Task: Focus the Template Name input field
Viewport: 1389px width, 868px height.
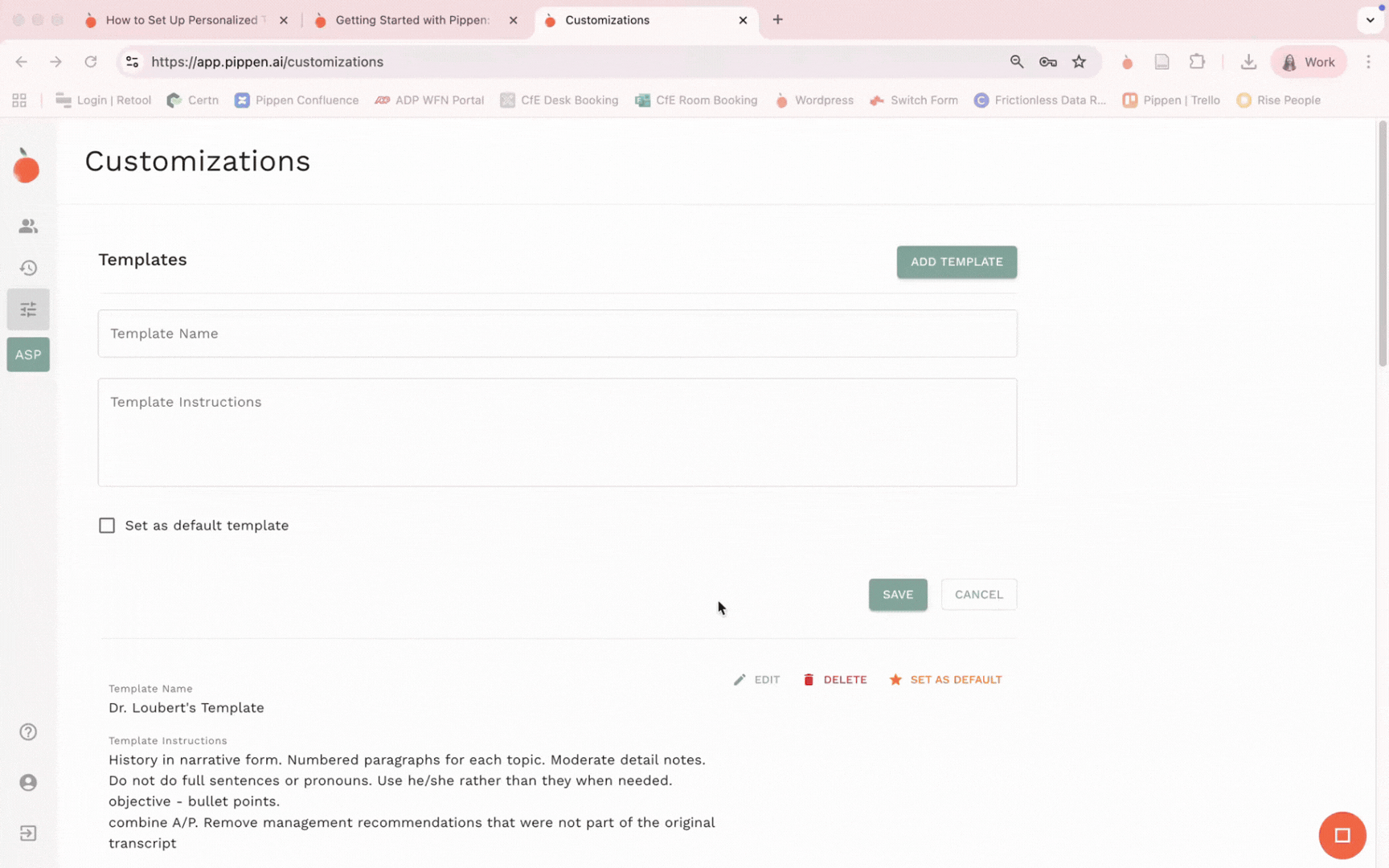Action: click(557, 334)
